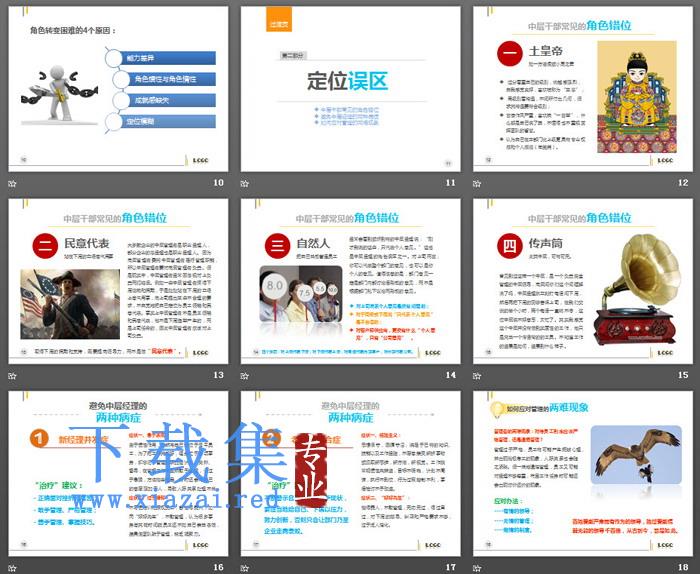The width and height of the screenshot is (700, 574).
Task: Click slide number 16 label
Action: pyautogui.click(x=218, y=567)
